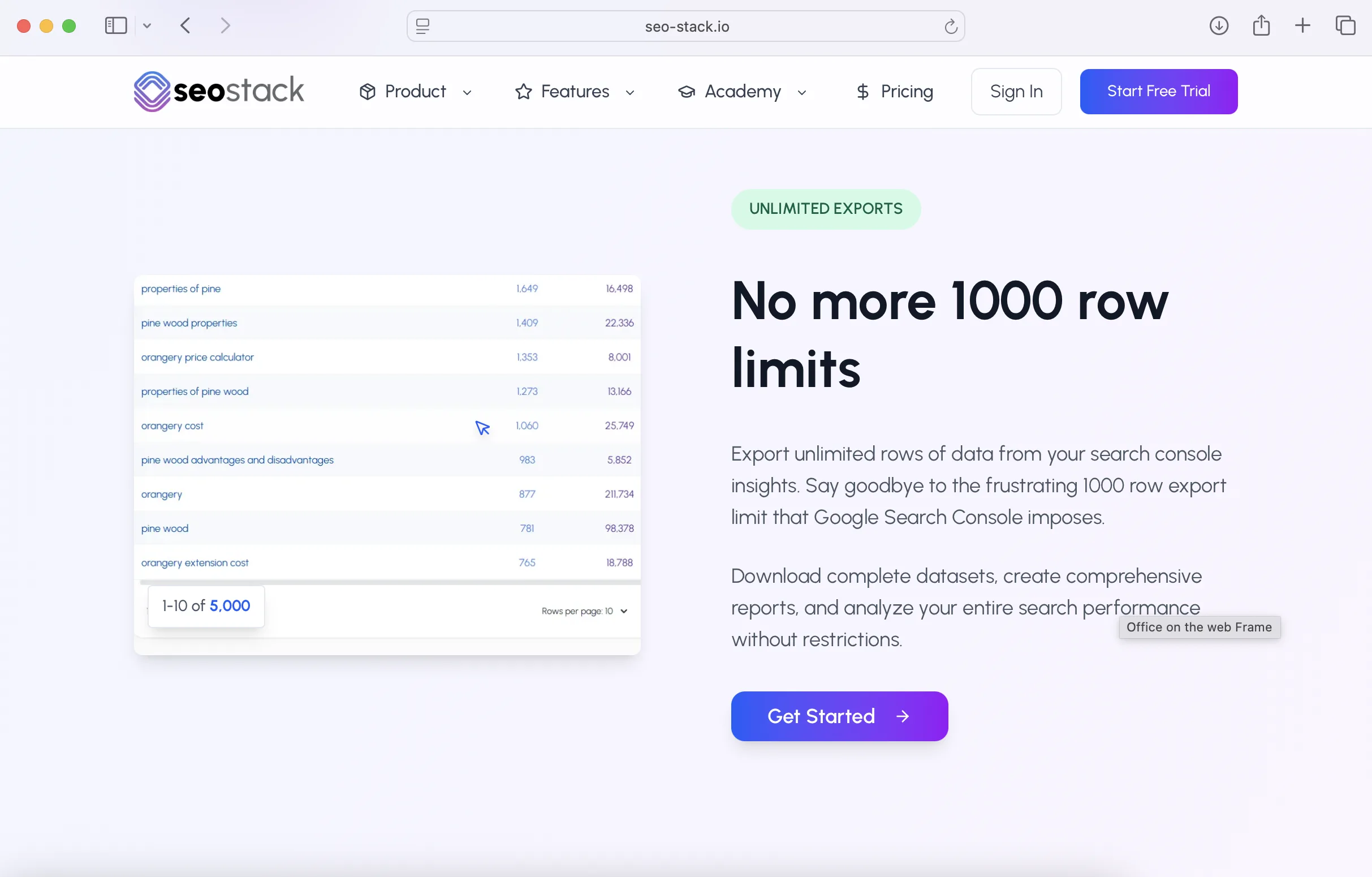Expand the Features dropdown menu
The width and height of the screenshot is (1372, 877).
(x=575, y=92)
